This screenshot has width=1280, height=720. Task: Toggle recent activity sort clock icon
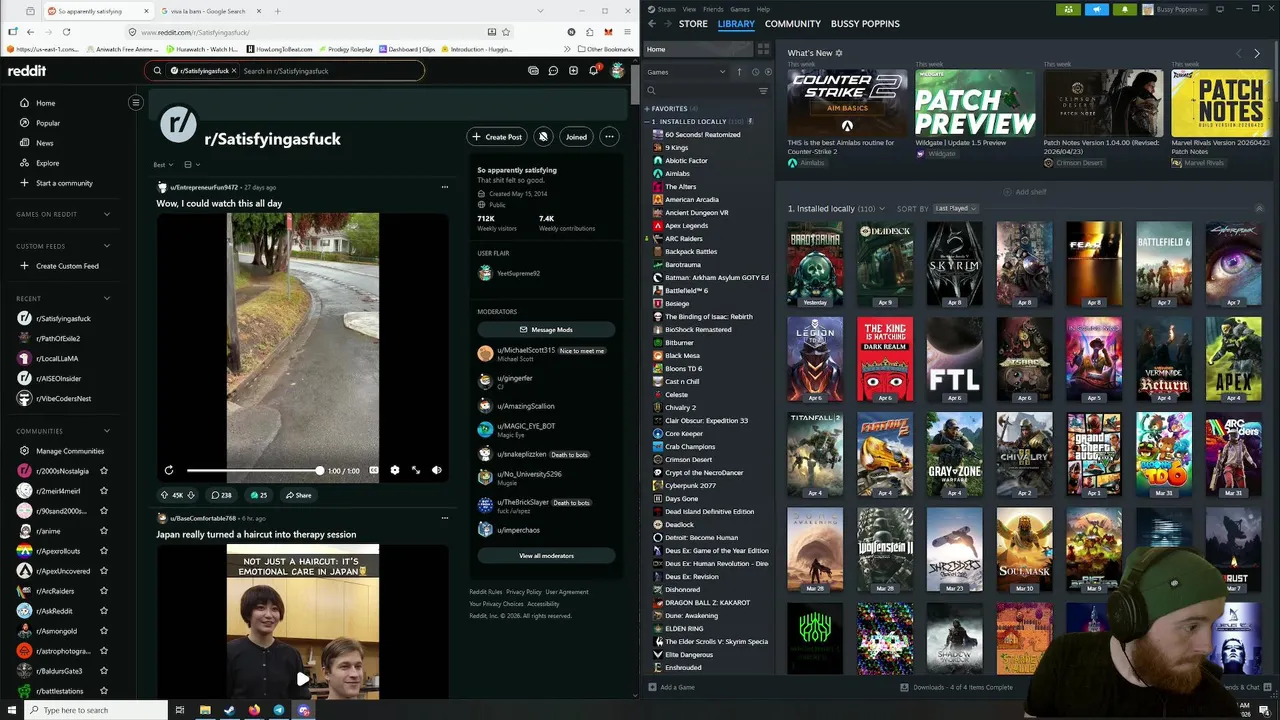click(755, 72)
